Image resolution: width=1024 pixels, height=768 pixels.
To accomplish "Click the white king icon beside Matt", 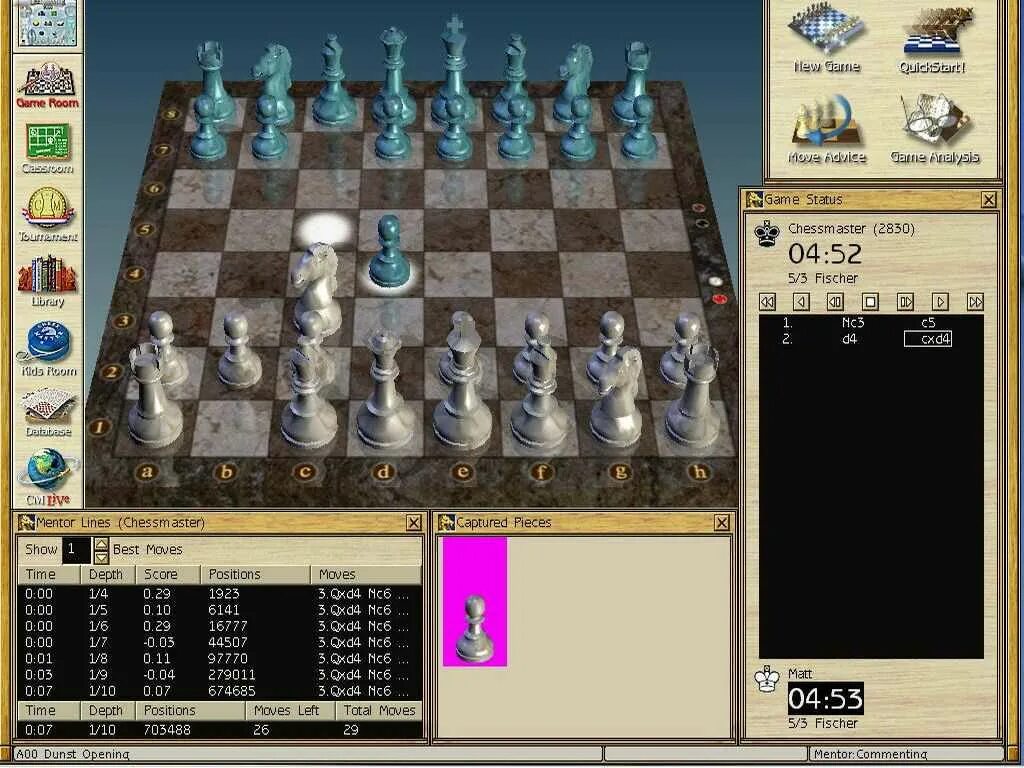I will click(x=767, y=680).
